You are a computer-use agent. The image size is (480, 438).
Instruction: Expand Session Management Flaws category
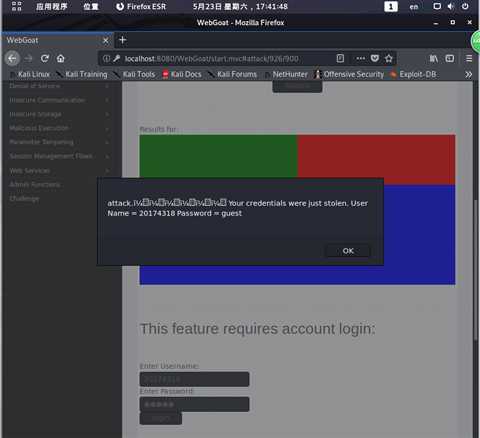click(x=60, y=156)
